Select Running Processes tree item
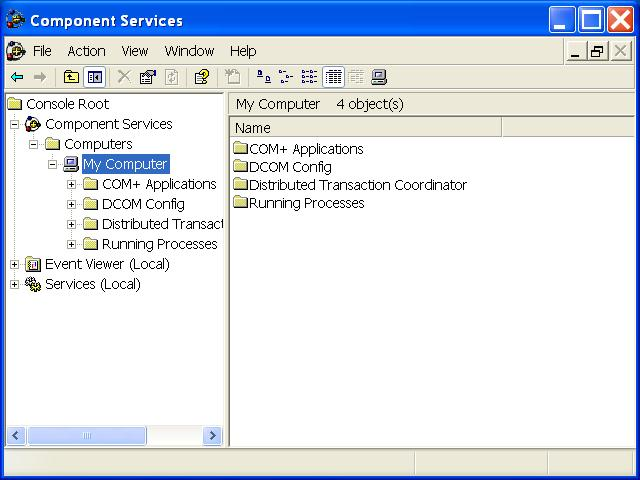The image size is (640, 480). 159,244
